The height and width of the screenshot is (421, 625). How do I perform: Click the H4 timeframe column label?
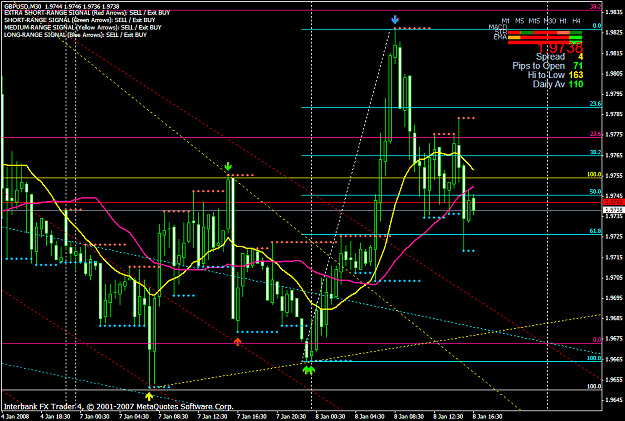click(x=576, y=21)
